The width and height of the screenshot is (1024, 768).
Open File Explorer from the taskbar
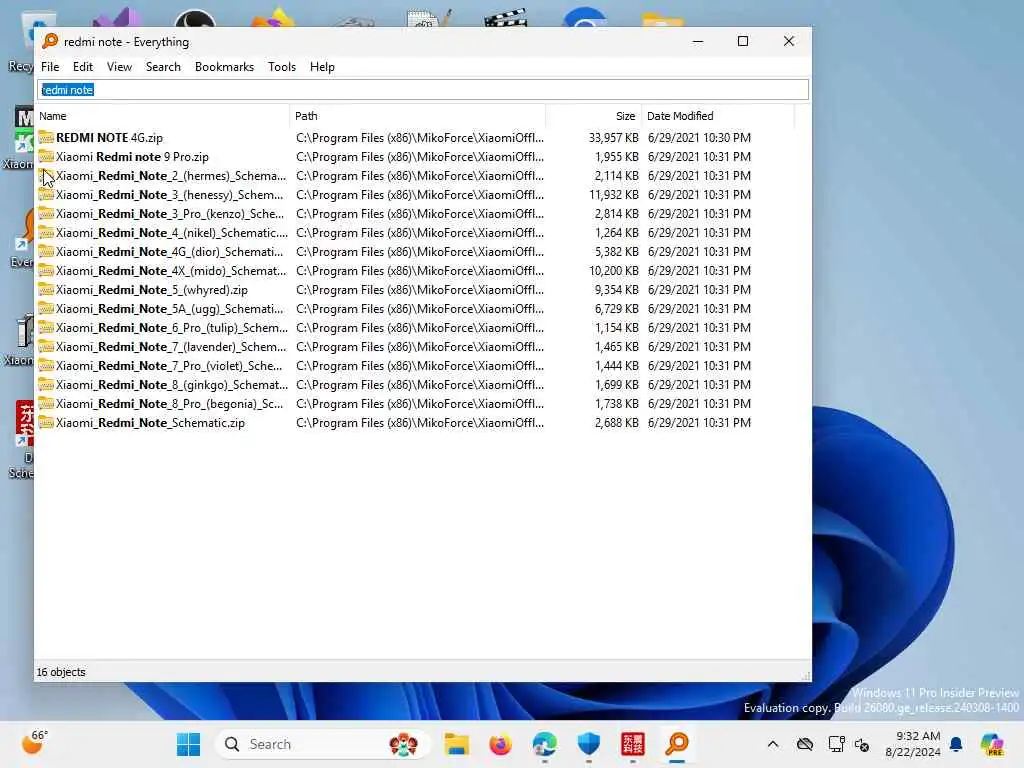456,744
